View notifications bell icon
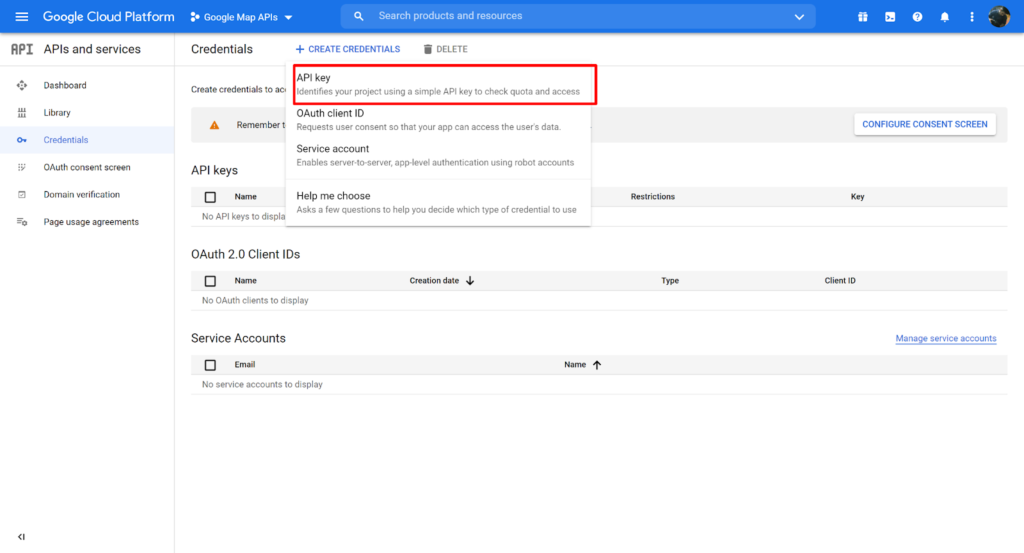This screenshot has width=1024, height=553. point(944,17)
